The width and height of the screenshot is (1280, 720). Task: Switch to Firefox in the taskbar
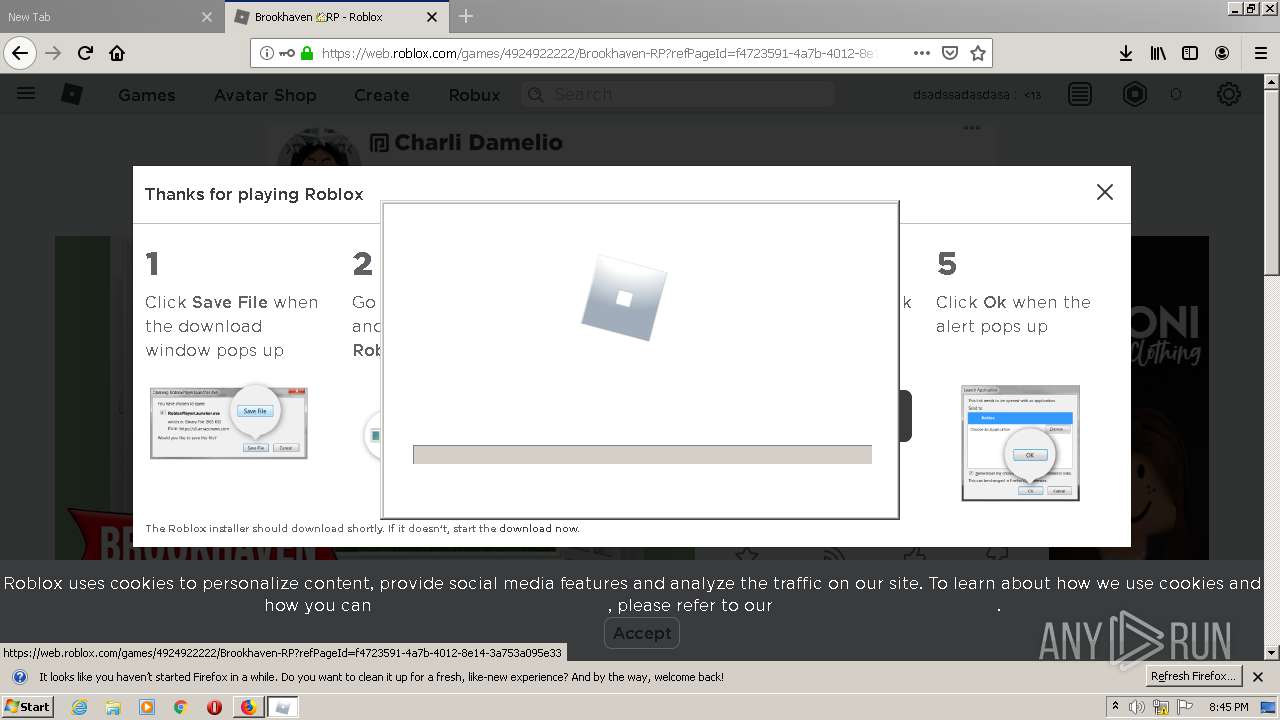pos(248,707)
